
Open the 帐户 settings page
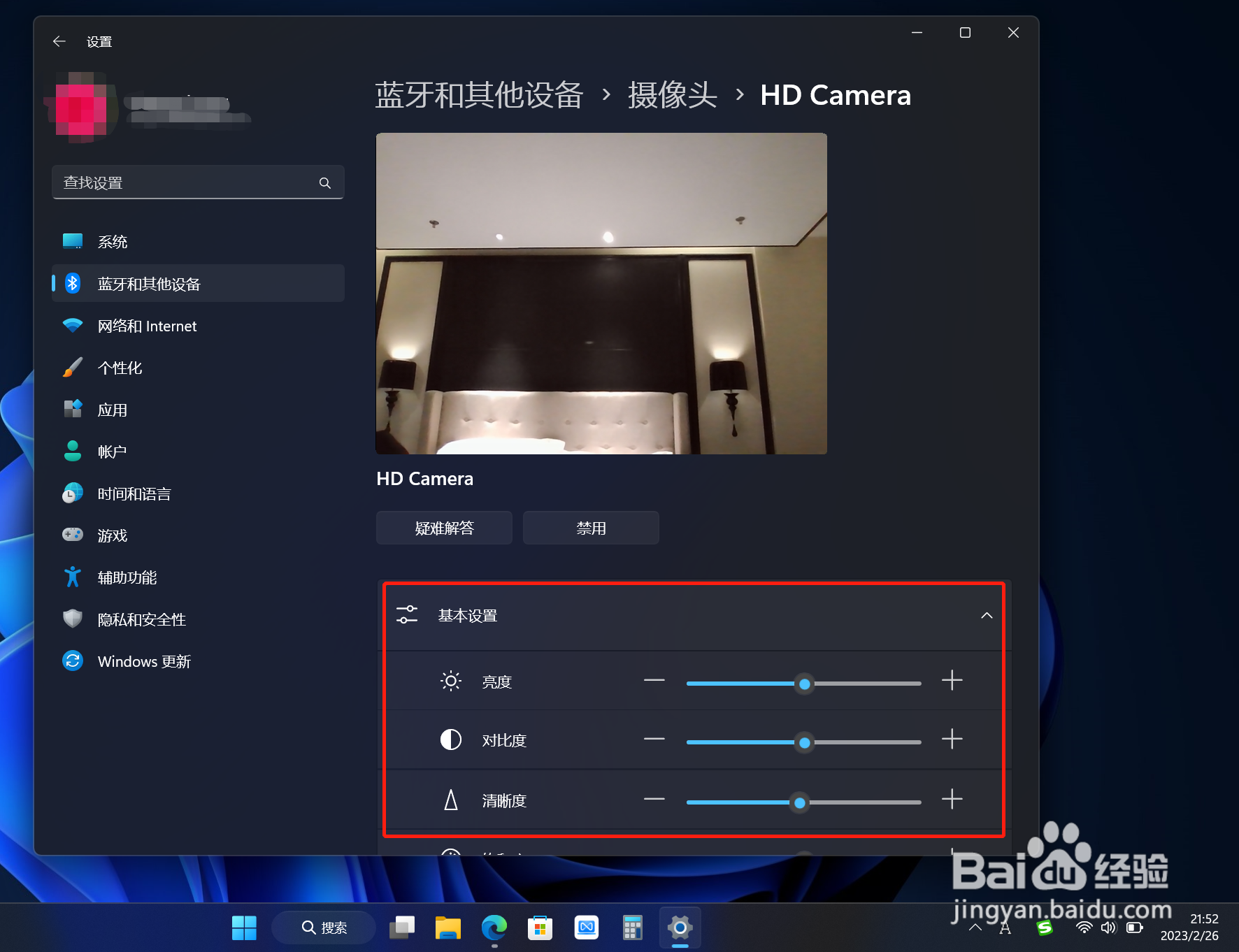point(198,452)
